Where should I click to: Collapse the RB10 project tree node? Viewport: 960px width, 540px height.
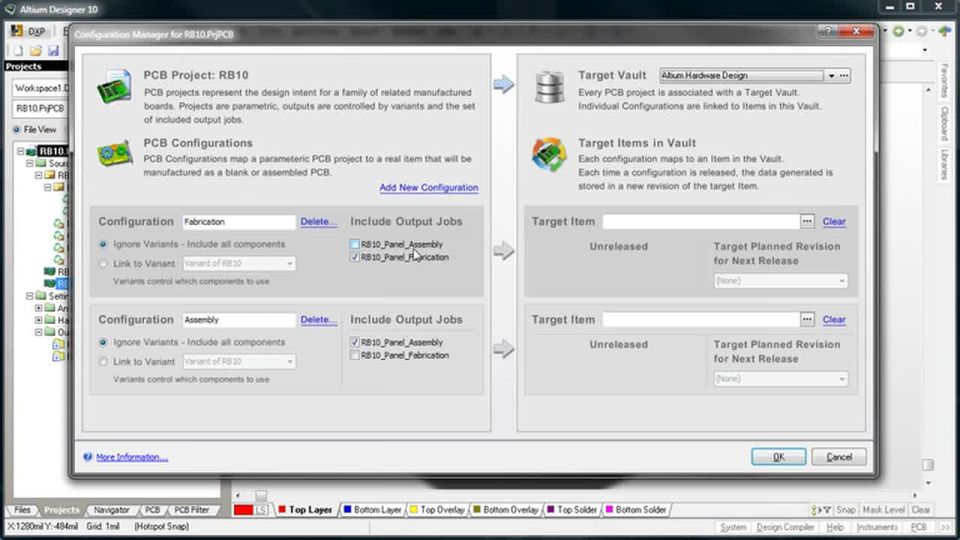[x=21, y=151]
